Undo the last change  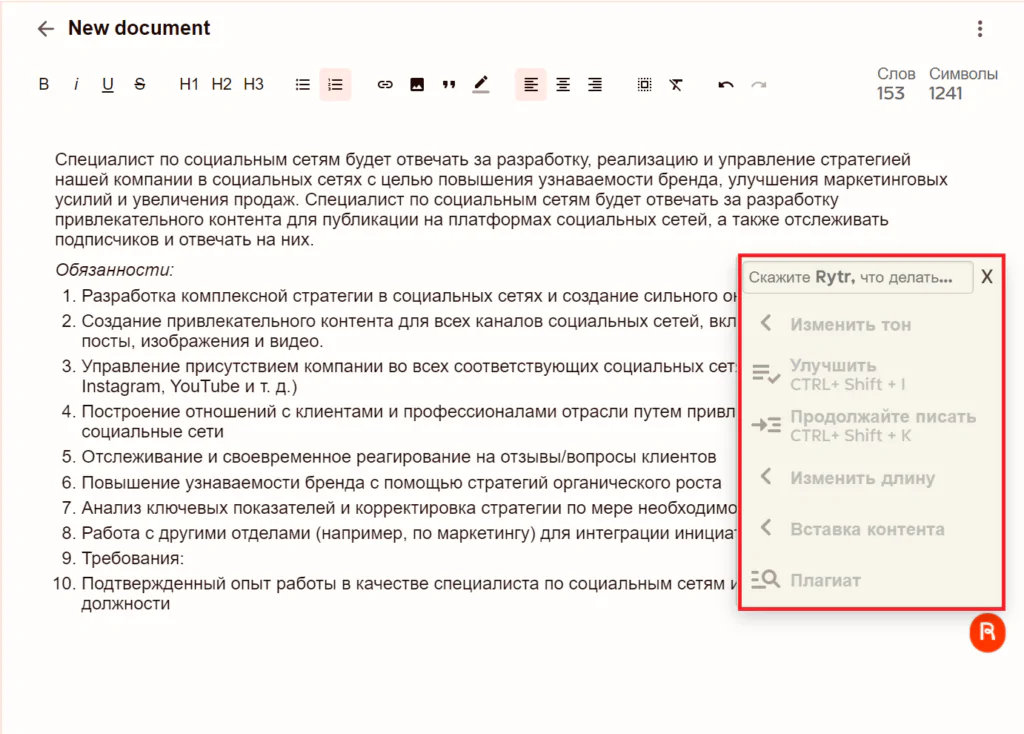726,84
